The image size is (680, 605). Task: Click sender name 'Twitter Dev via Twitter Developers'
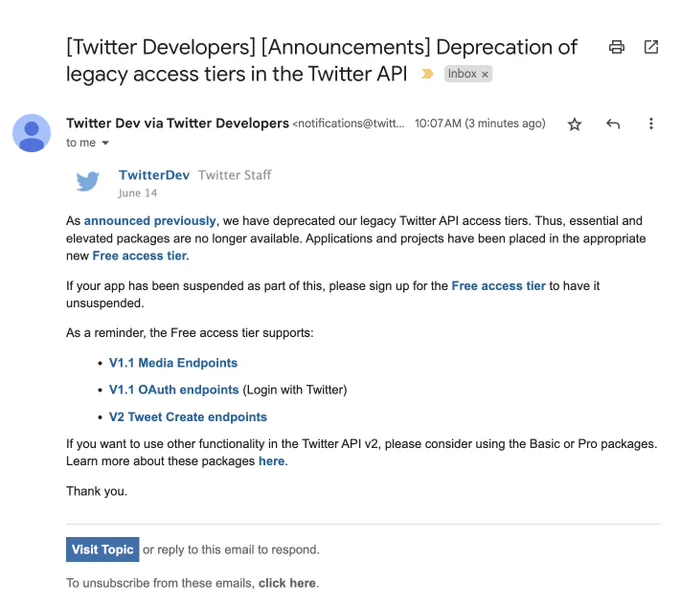coord(177,124)
